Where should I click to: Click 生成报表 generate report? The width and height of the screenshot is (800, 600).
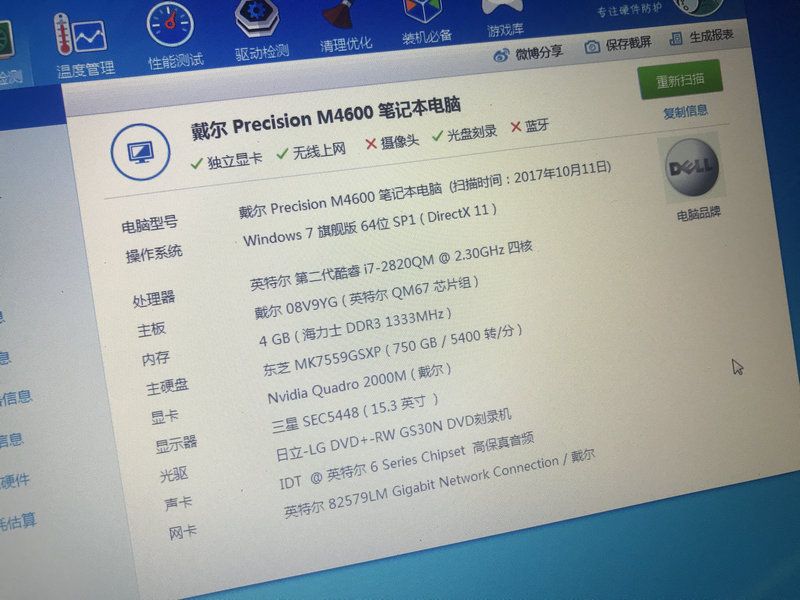point(702,37)
